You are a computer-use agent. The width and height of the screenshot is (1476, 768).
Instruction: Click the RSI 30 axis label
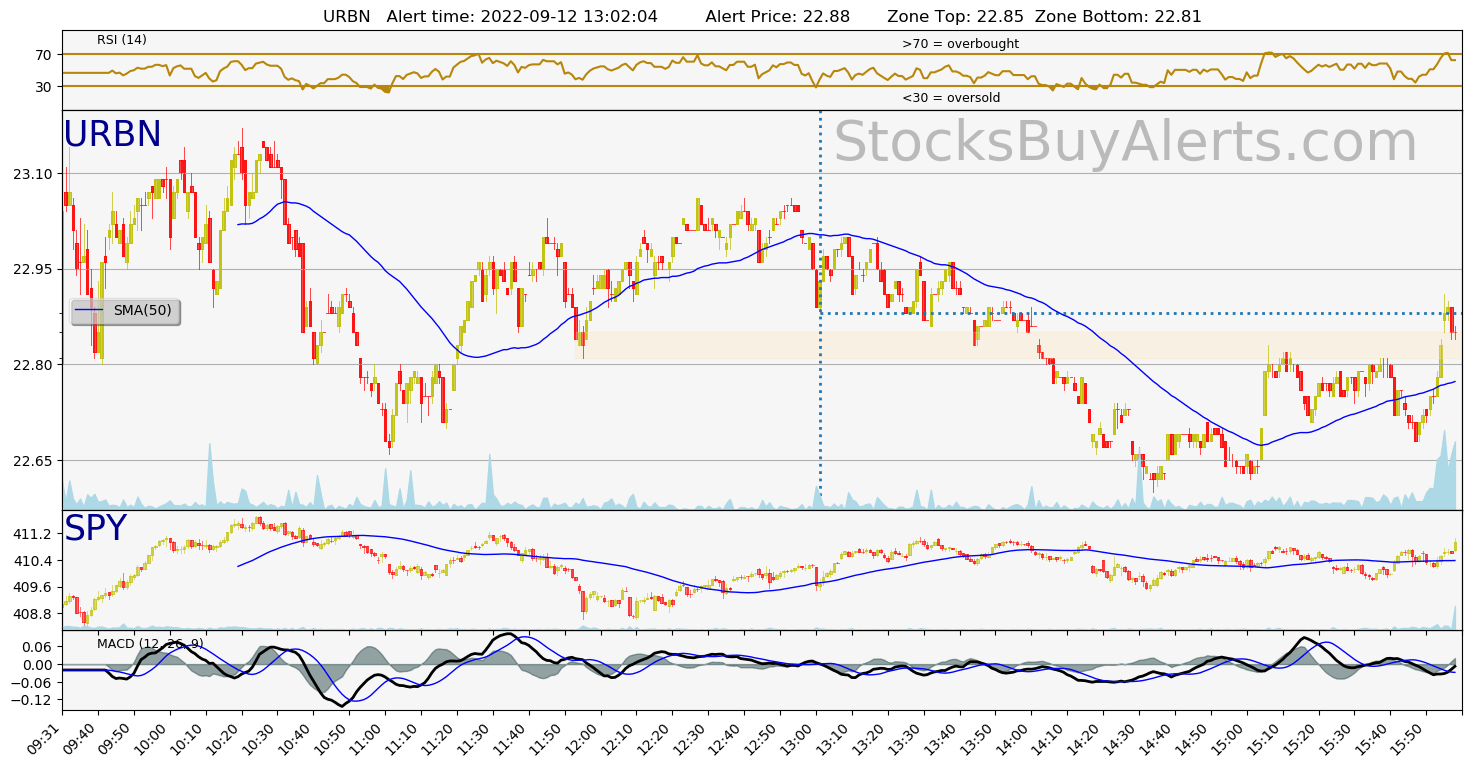(x=44, y=87)
